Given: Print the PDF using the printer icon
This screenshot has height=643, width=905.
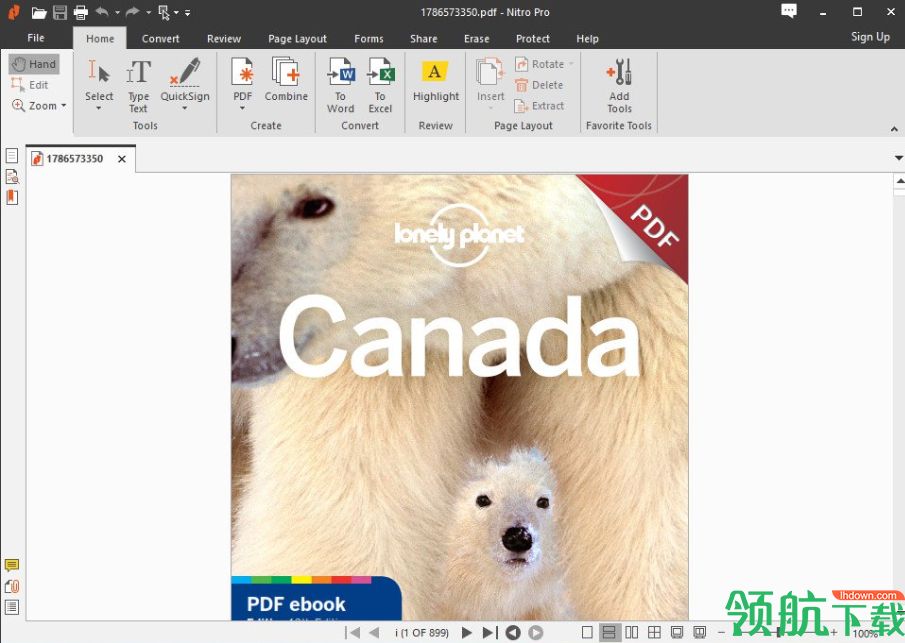Looking at the screenshot, I should tap(80, 12).
